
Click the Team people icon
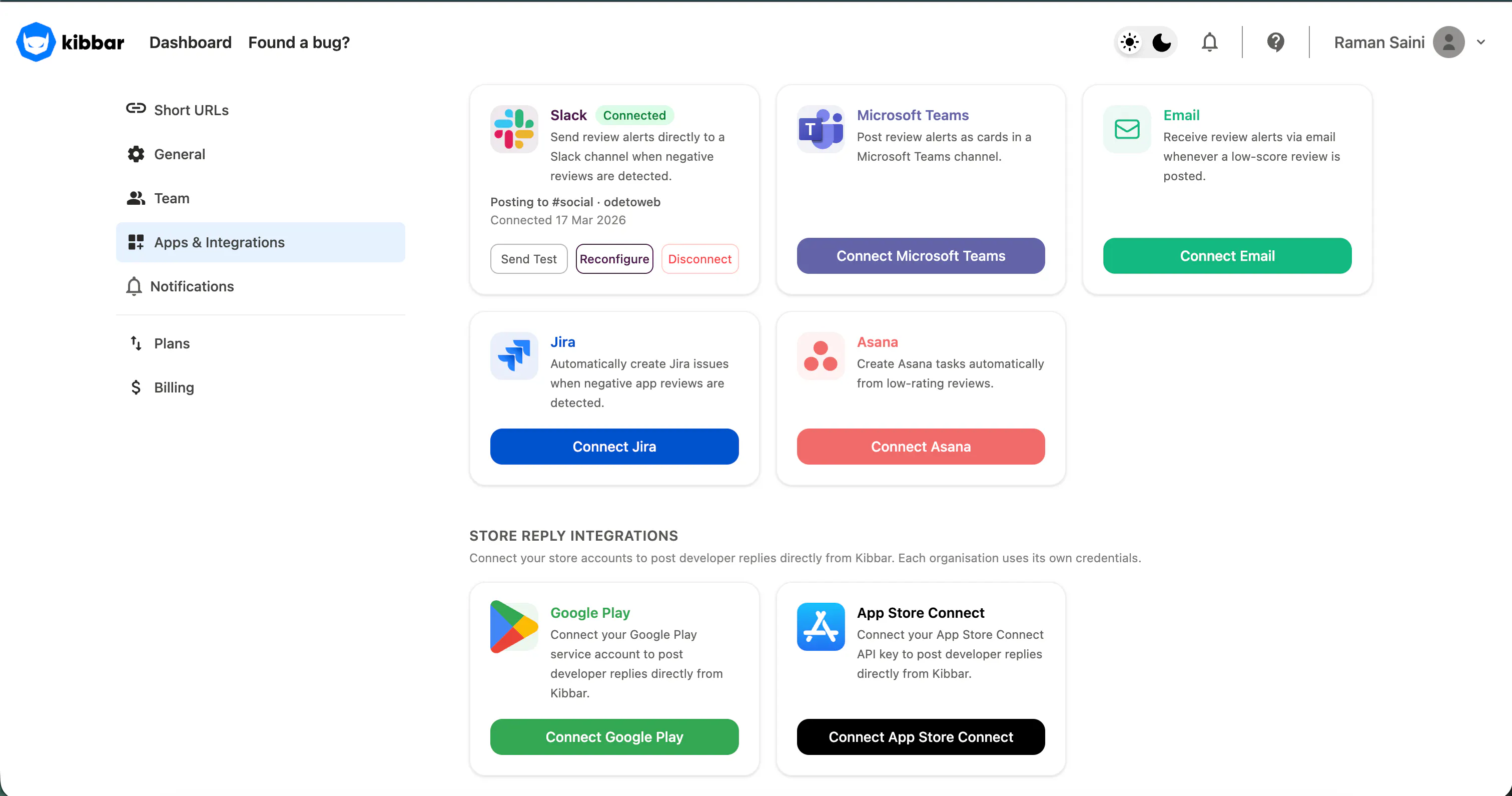pos(136,198)
